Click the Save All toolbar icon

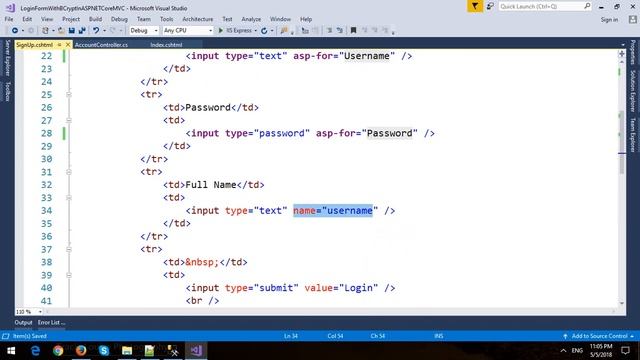(82, 31)
